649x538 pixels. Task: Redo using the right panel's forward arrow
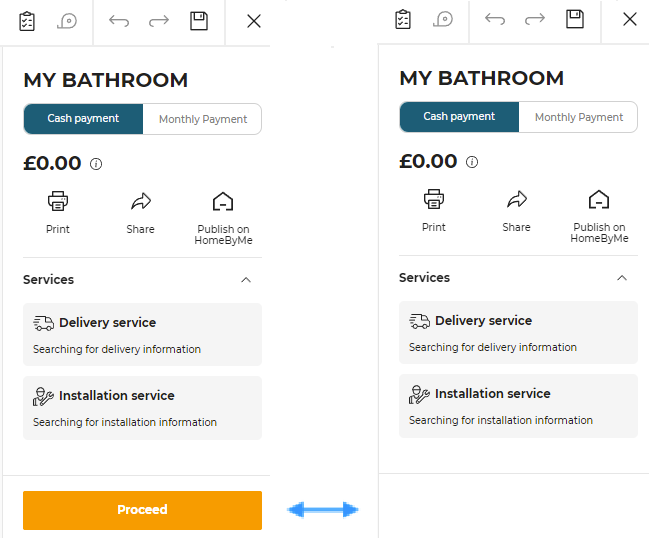(535, 19)
